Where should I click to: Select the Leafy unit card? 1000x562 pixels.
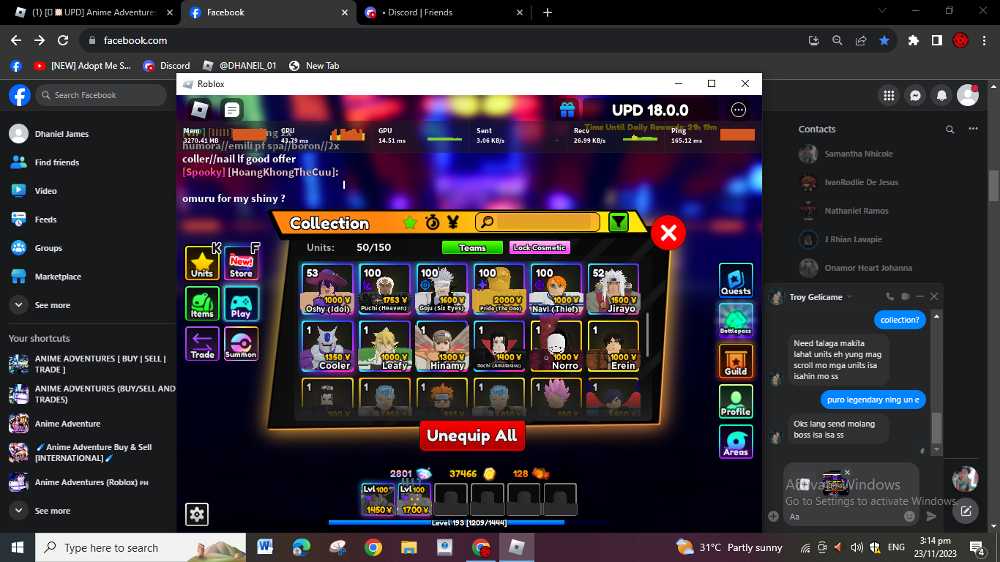(384, 346)
